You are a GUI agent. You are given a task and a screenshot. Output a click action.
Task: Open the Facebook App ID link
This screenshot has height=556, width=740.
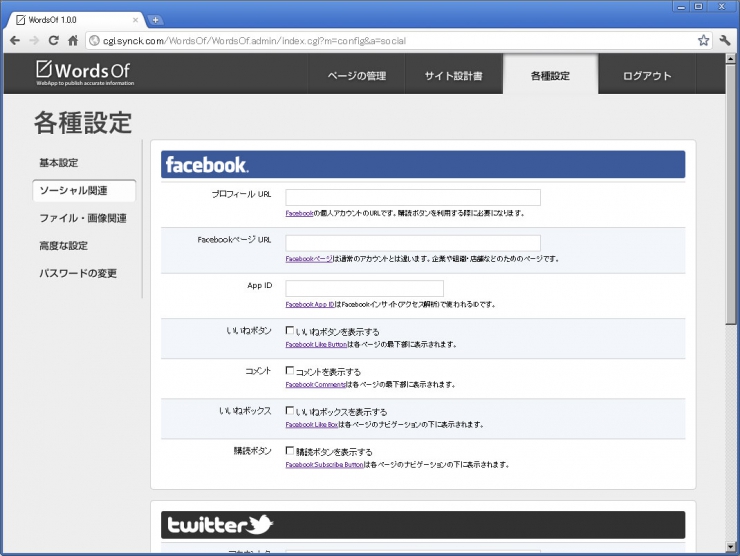[310, 304]
